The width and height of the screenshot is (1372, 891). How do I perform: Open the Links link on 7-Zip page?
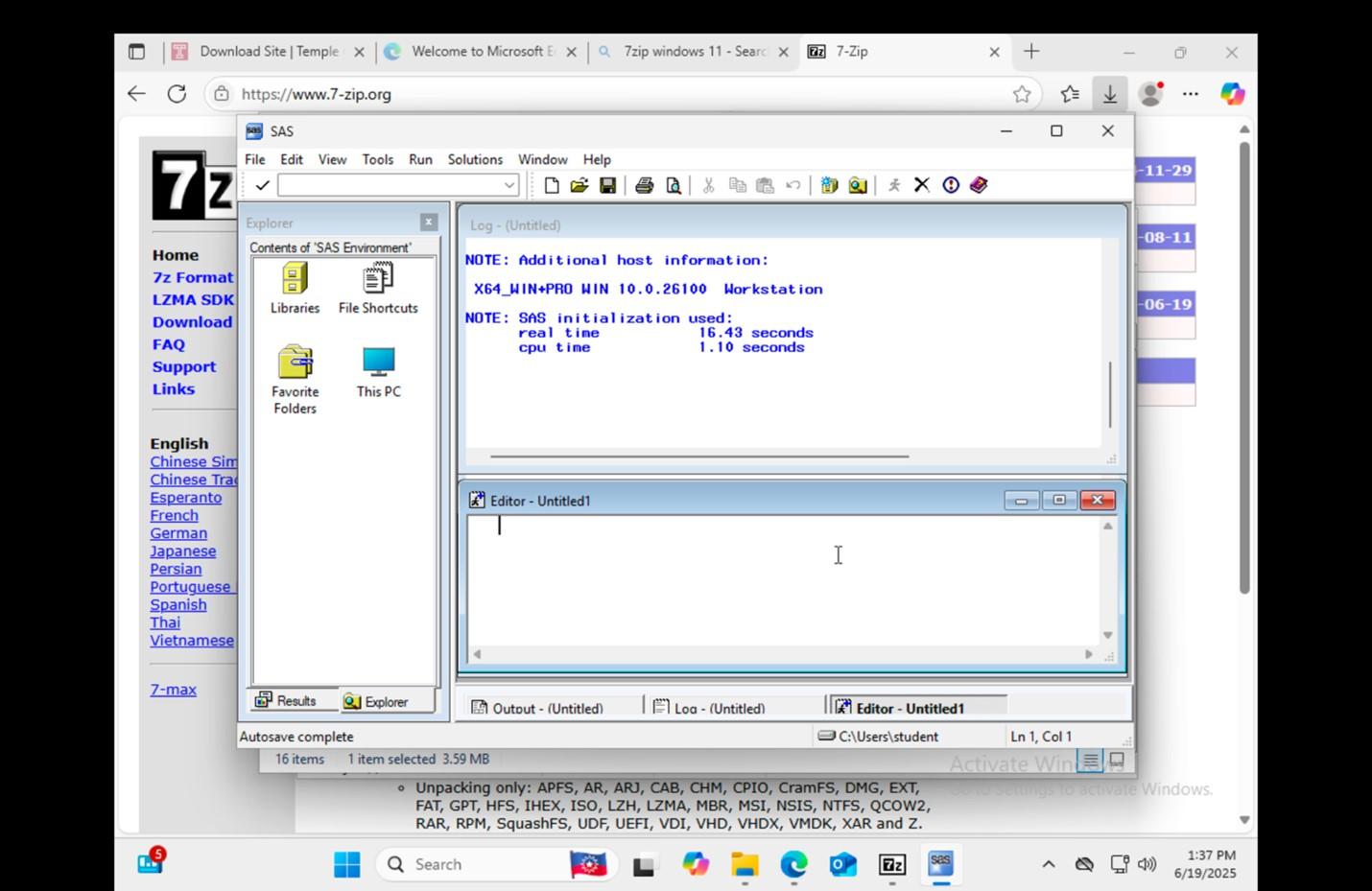point(174,388)
